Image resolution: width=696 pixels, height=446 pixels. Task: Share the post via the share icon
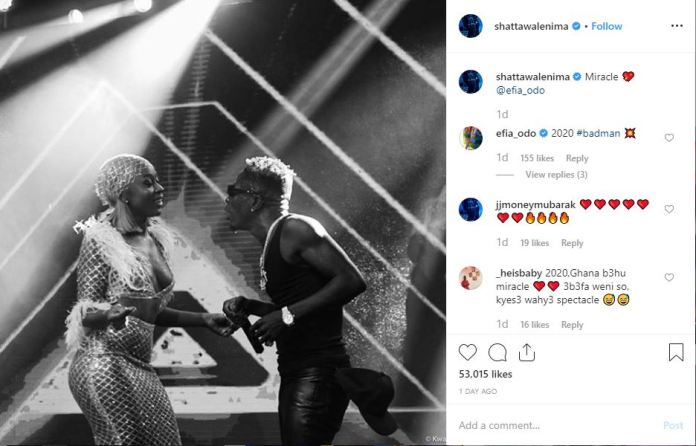pos(527,352)
